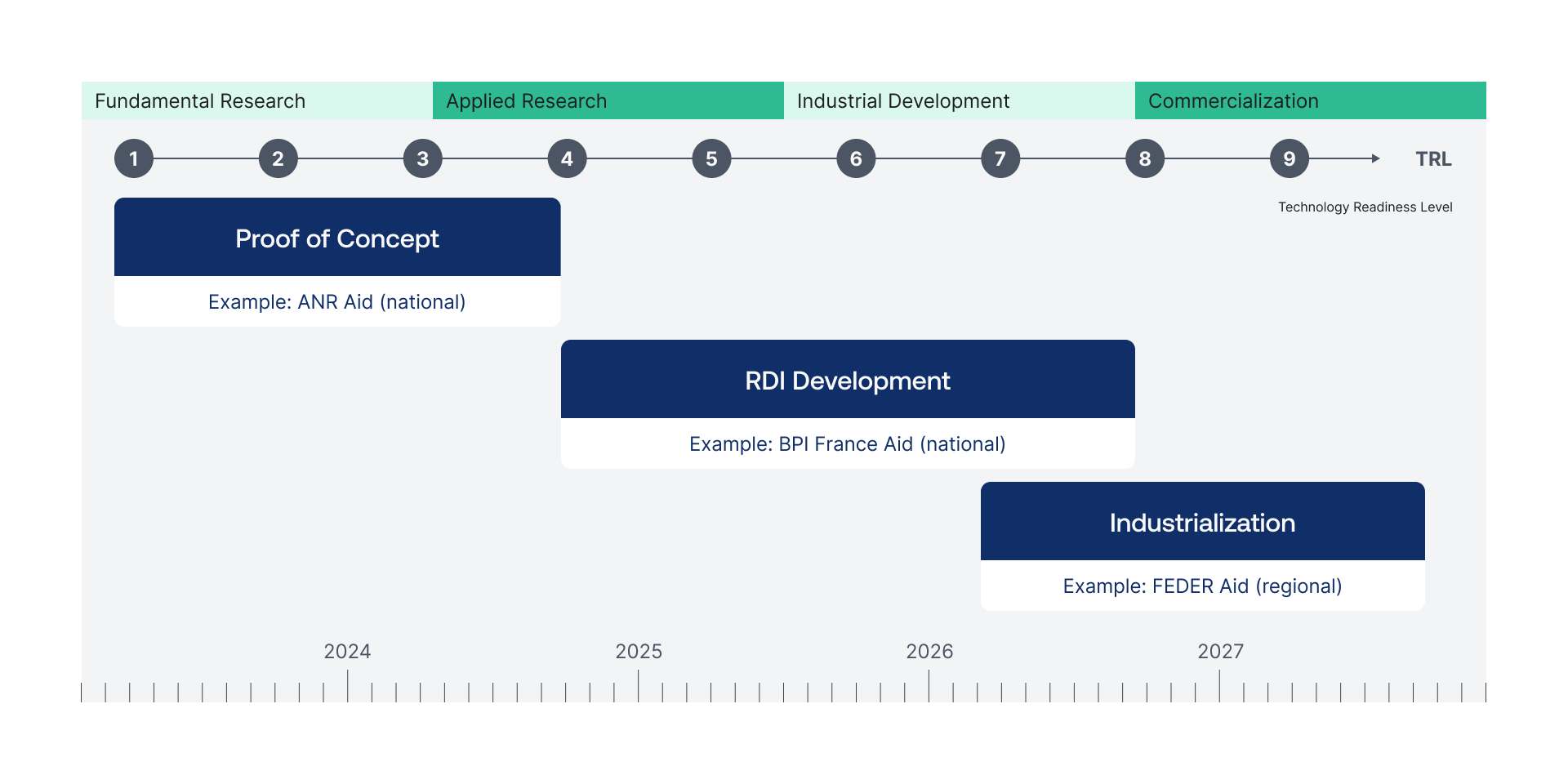Click 'Example: FEDER Aid (regional)' text
The image size is (1568, 784).
tap(1203, 586)
